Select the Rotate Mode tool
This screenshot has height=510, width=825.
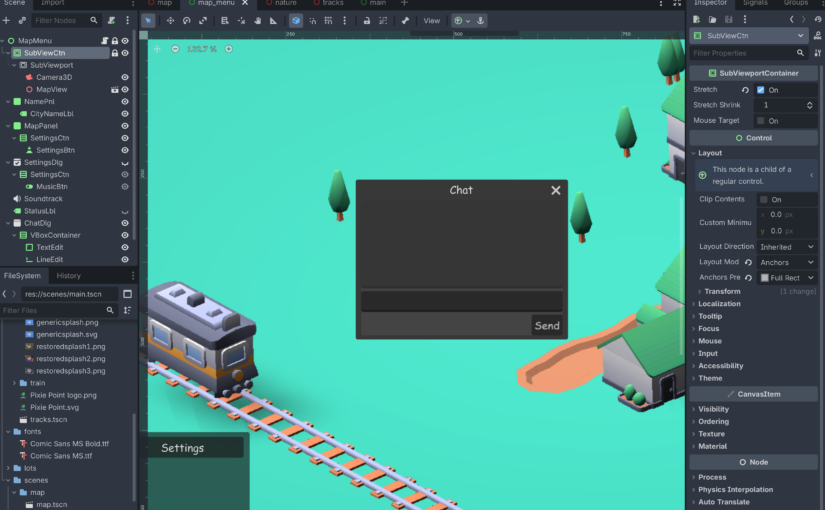(x=187, y=20)
